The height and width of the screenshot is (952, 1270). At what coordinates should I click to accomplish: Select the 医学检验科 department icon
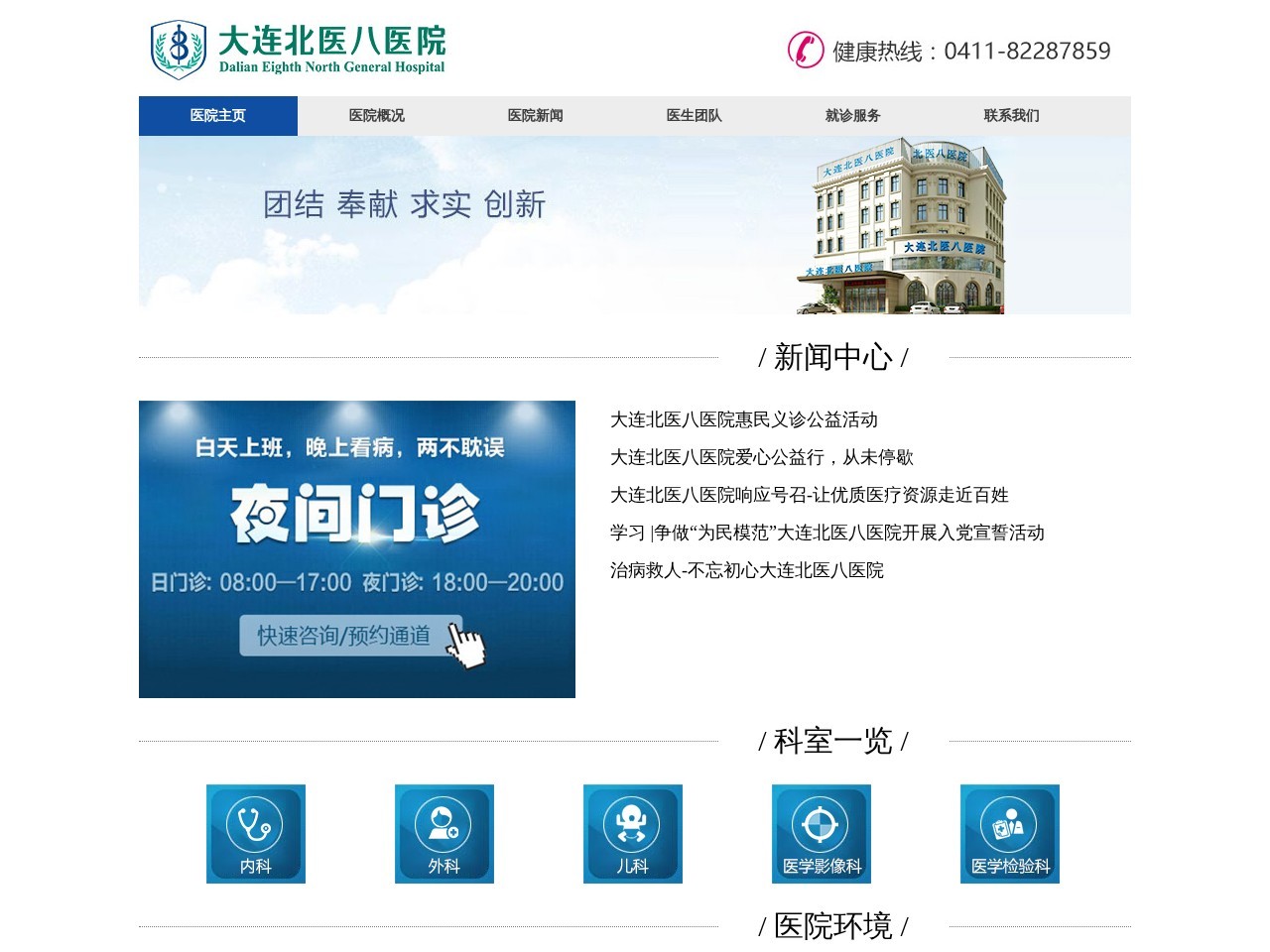coord(1010,833)
